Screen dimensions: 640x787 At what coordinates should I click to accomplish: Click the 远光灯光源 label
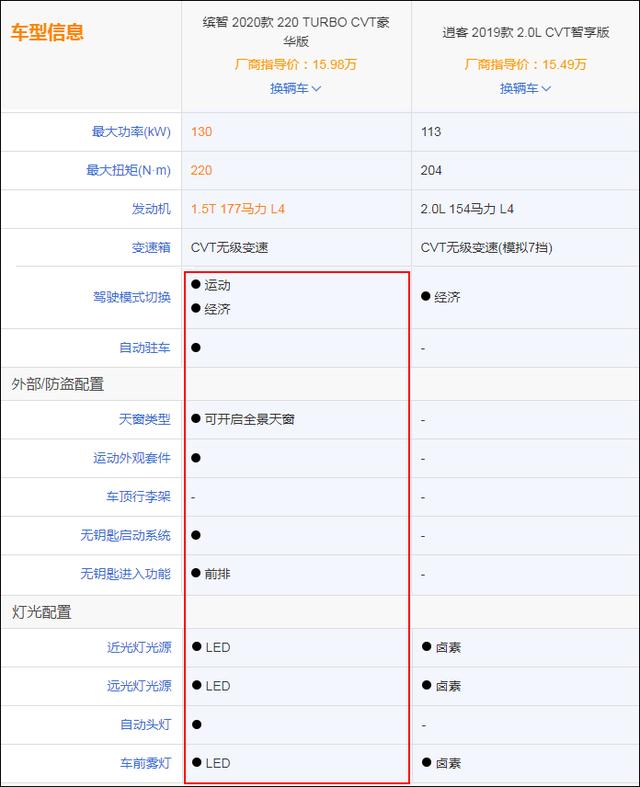pyautogui.click(x=139, y=686)
